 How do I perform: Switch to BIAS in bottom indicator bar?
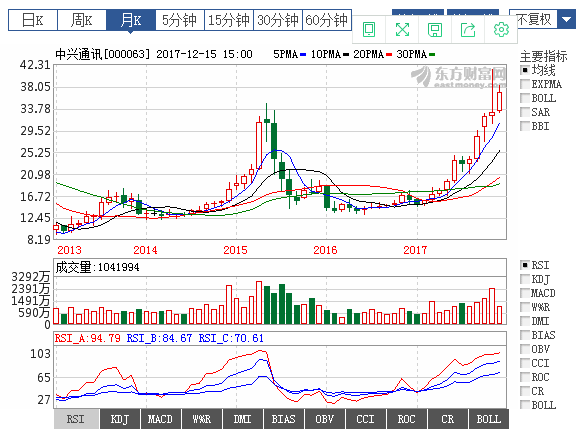(x=284, y=419)
